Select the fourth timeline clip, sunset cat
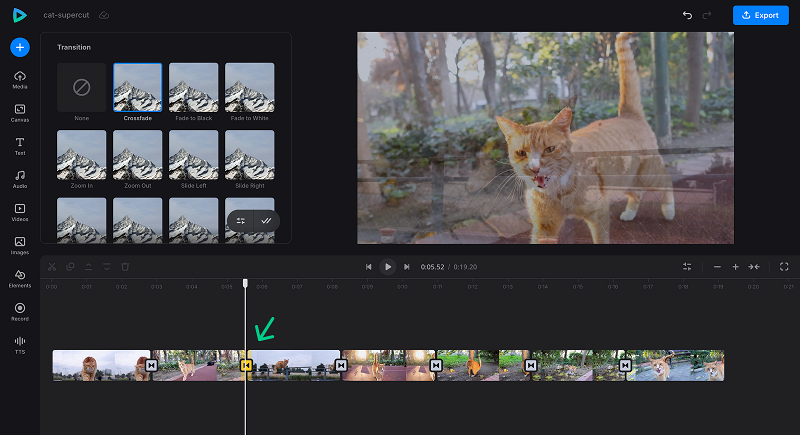Image resolution: width=800 pixels, height=435 pixels. click(x=388, y=365)
